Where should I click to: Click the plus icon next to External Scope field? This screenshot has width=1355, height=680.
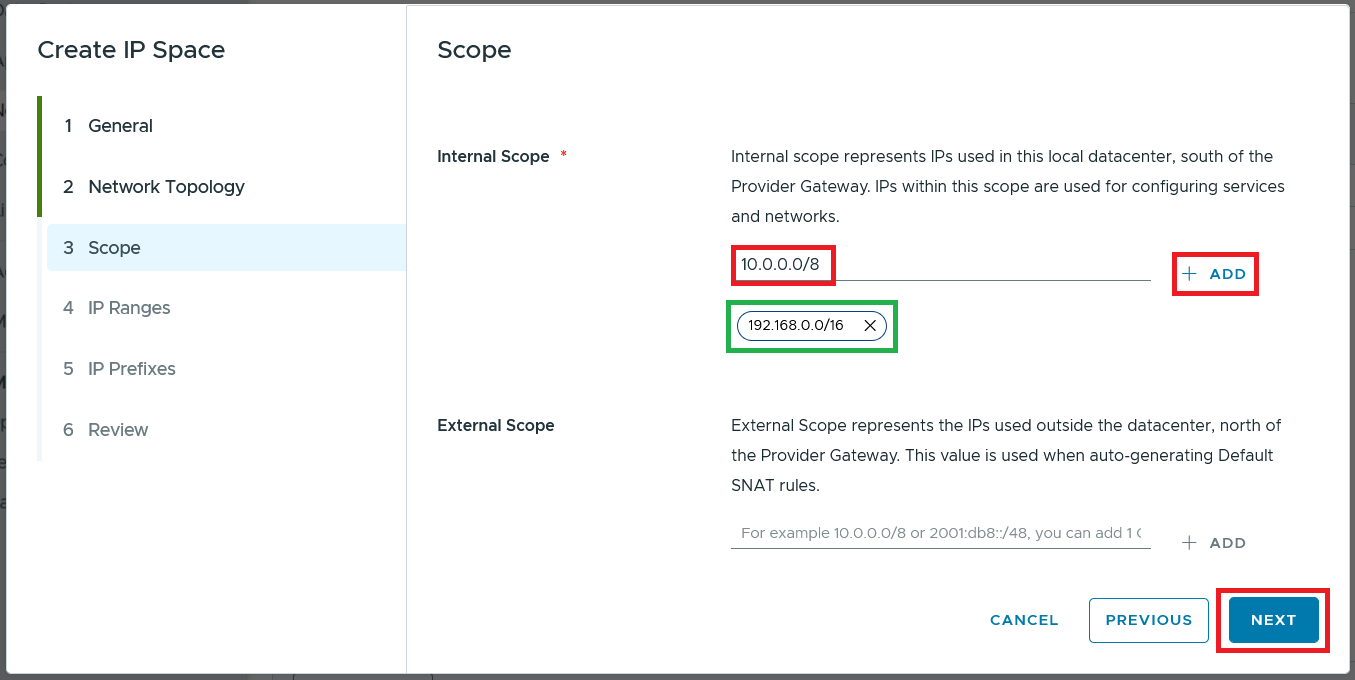pos(1189,543)
